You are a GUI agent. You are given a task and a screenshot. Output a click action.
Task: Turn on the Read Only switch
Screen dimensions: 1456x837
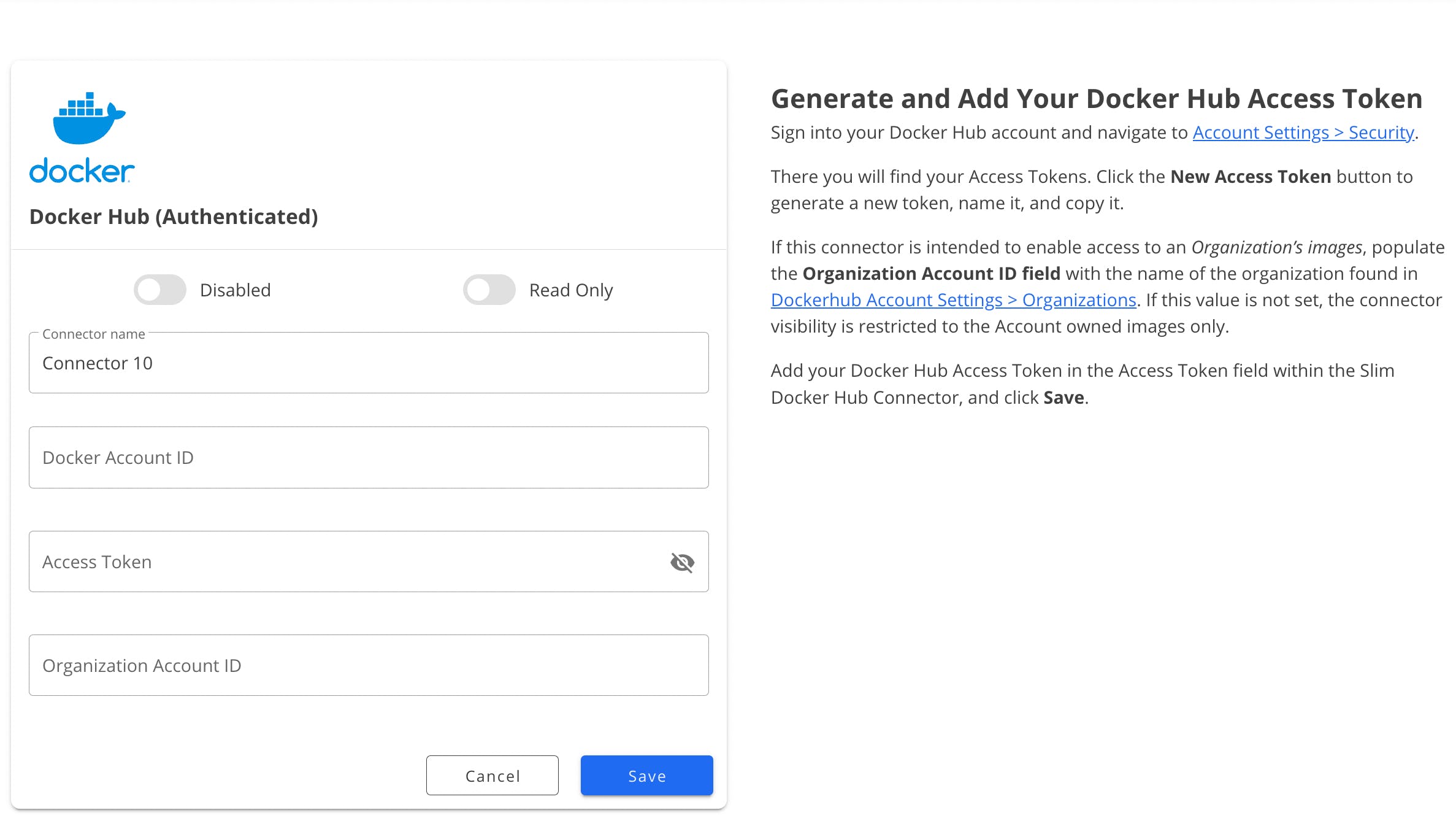click(x=489, y=290)
